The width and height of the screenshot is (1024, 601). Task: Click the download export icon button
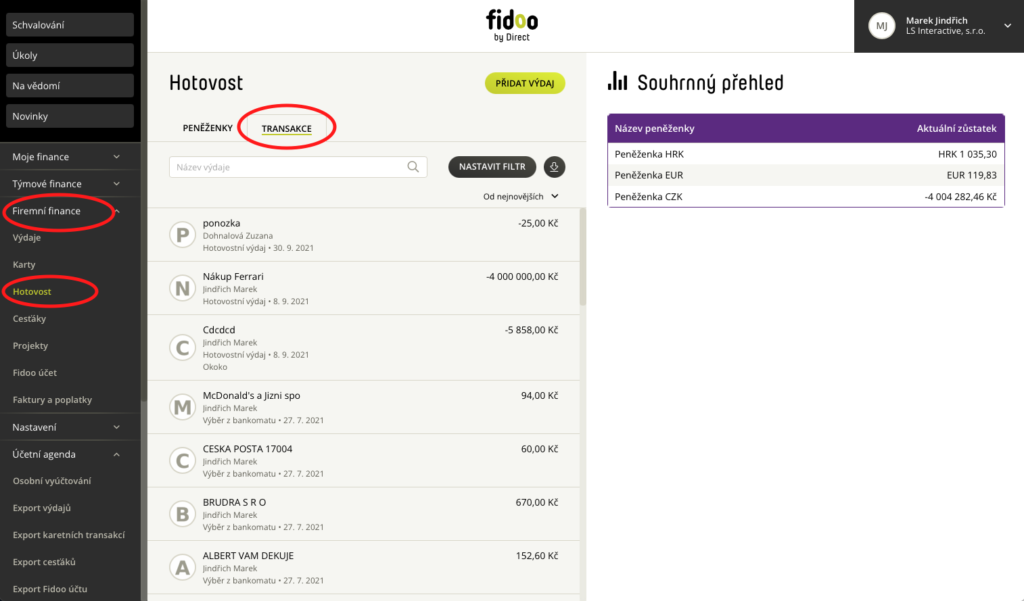(554, 167)
